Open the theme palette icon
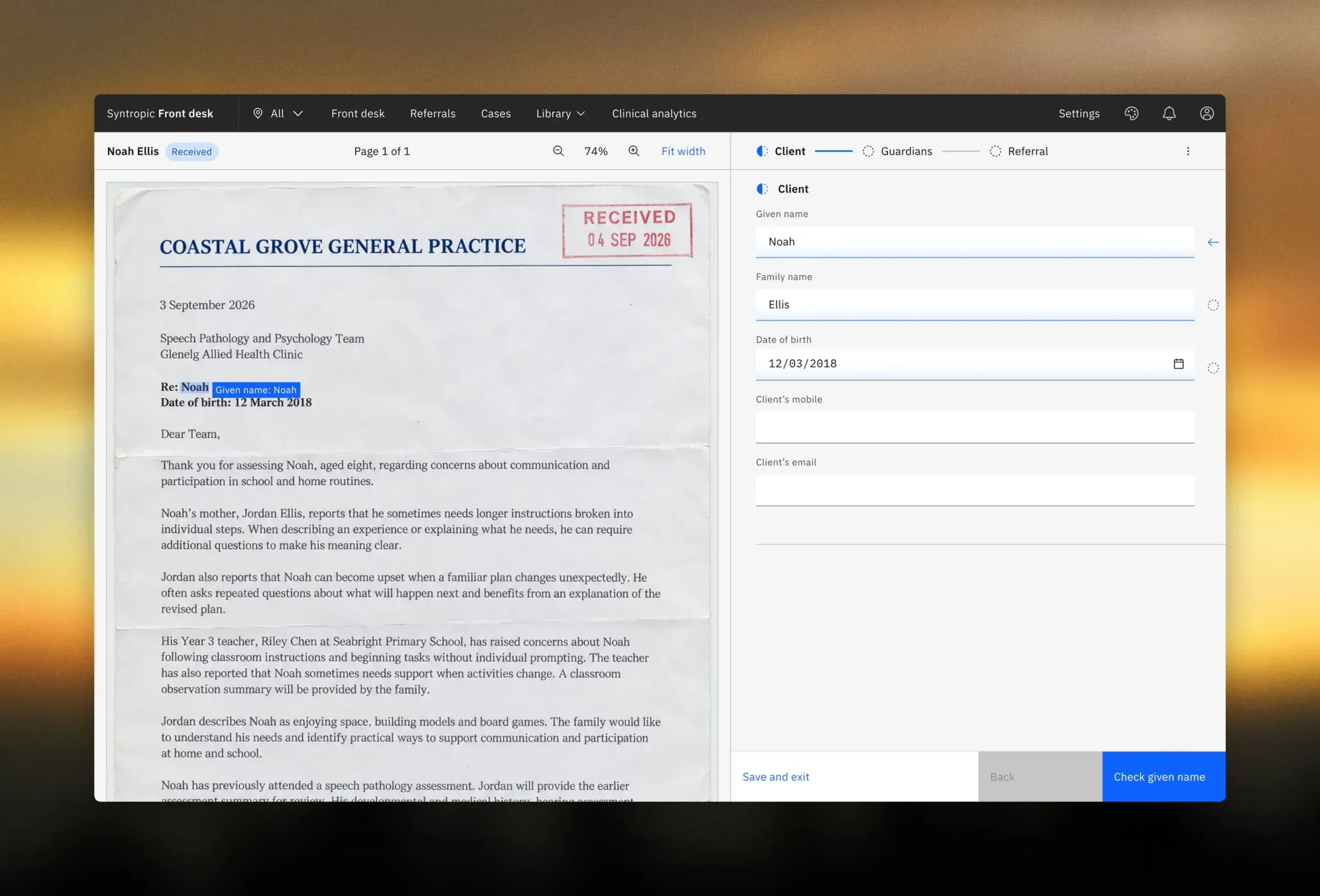Screen dimensions: 1320x896 pos(1131,114)
